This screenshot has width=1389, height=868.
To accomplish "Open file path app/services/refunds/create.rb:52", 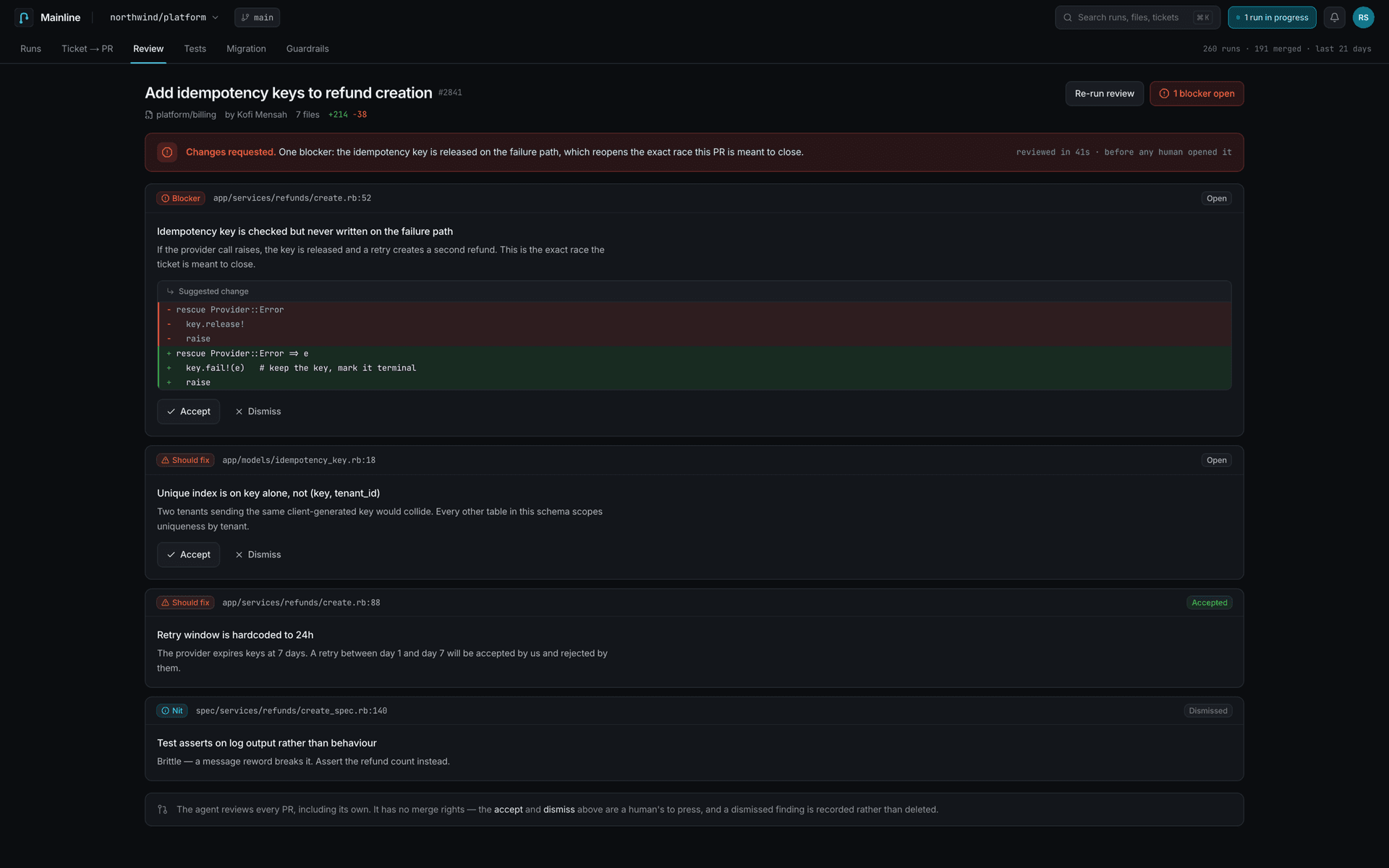I will tap(292, 198).
